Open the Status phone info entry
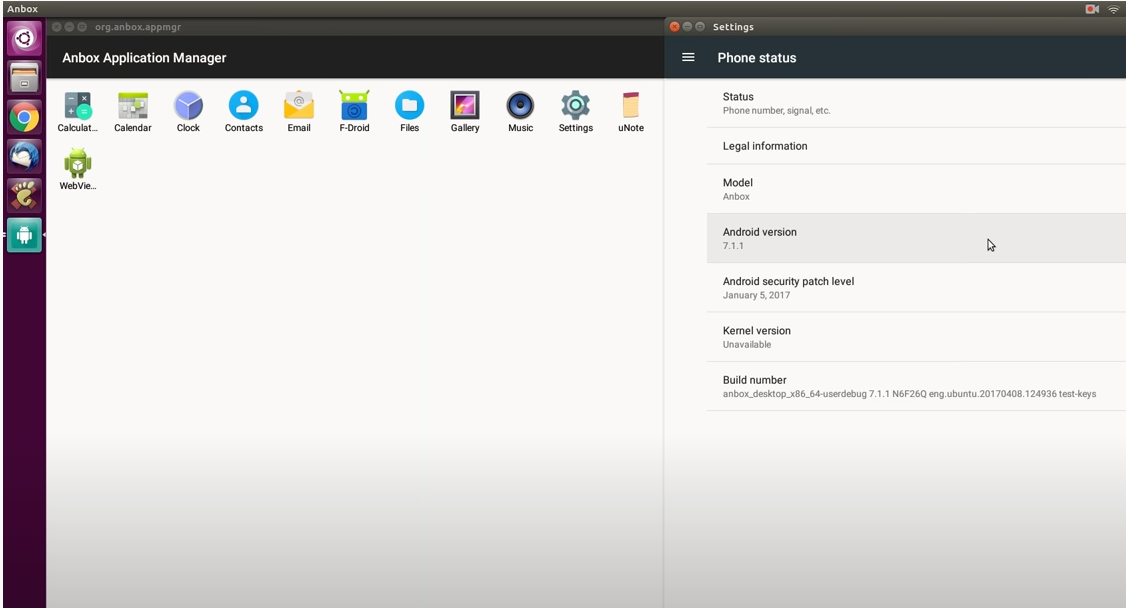The height and width of the screenshot is (608, 1126). click(915, 103)
